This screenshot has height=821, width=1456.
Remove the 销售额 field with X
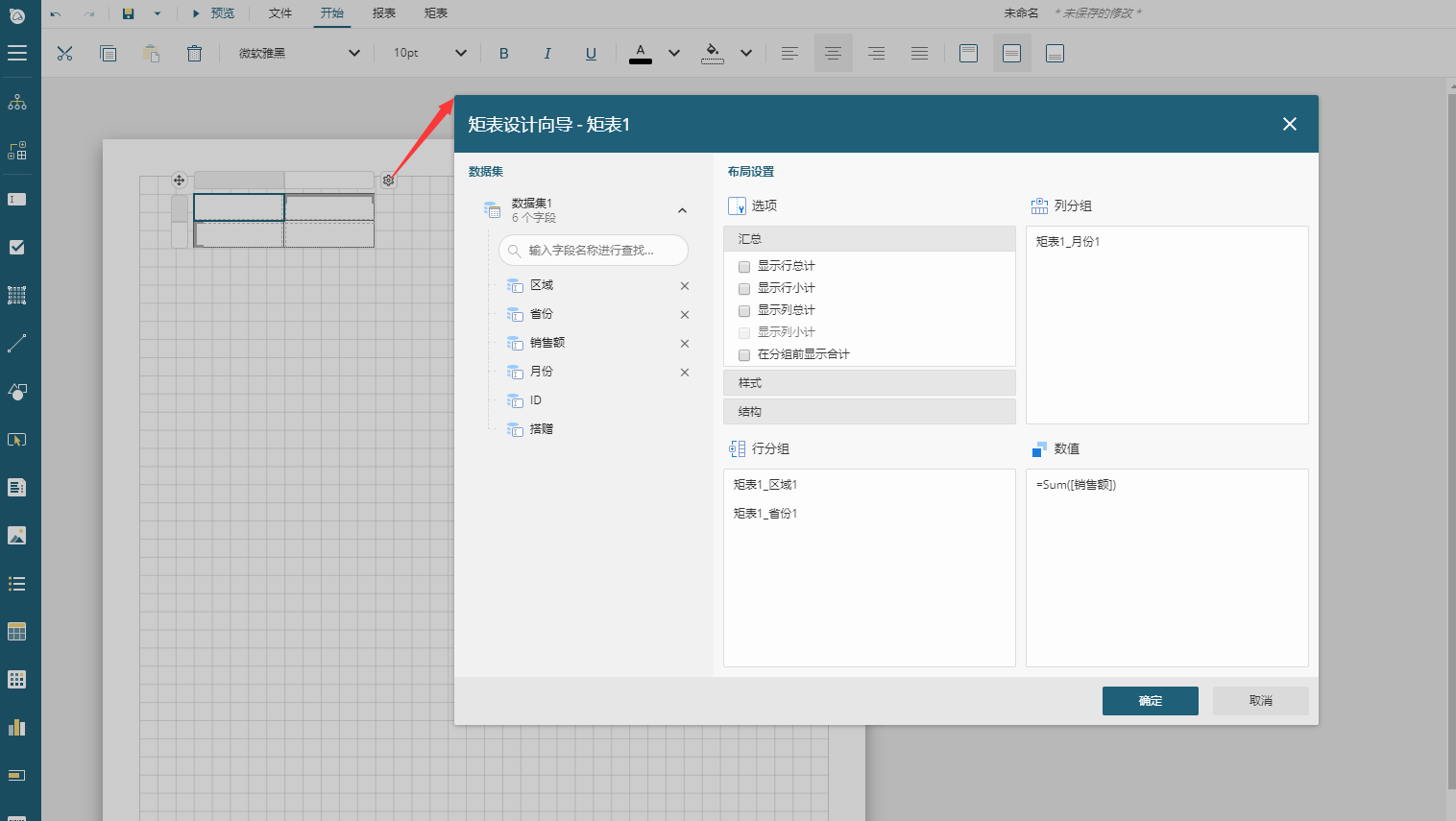point(685,344)
